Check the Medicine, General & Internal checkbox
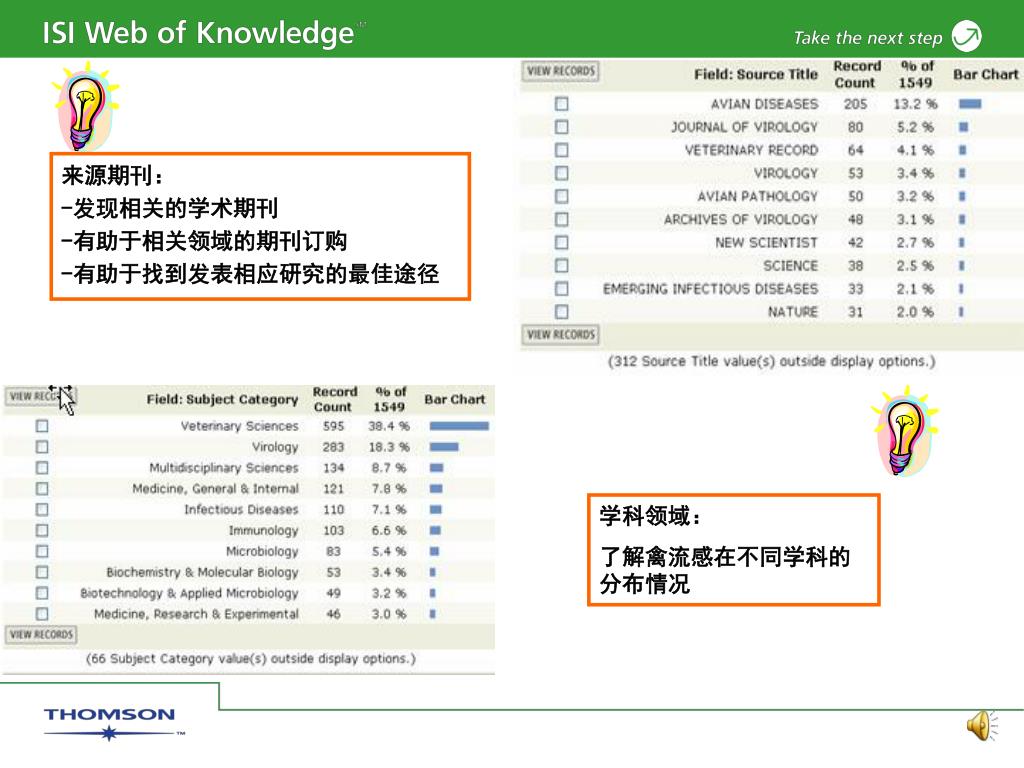This screenshot has height=768, width=1024. (42, 488)
